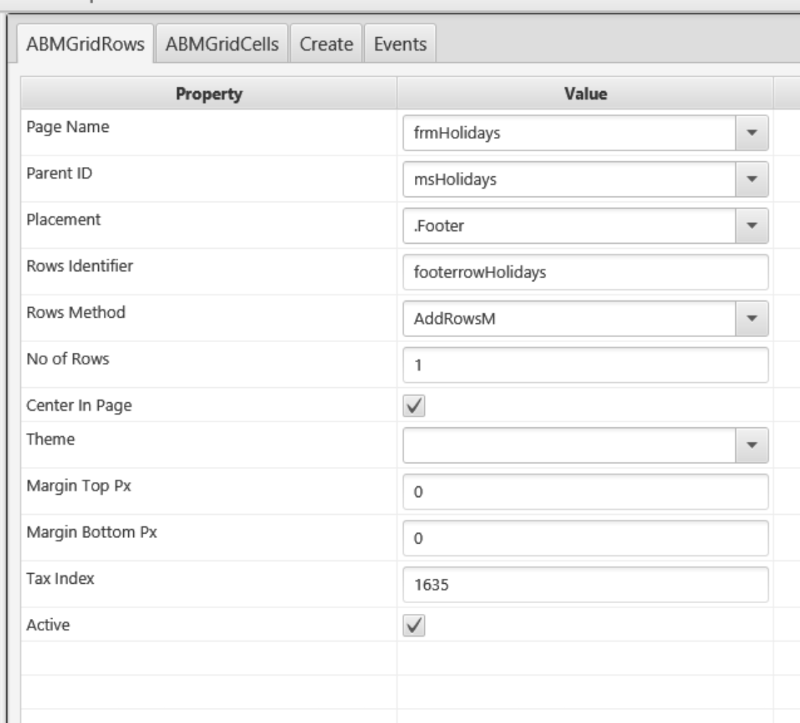Viewport: 800px width, 723px height.
Task: Click the Tax Index field
Action: coord(585,584)
